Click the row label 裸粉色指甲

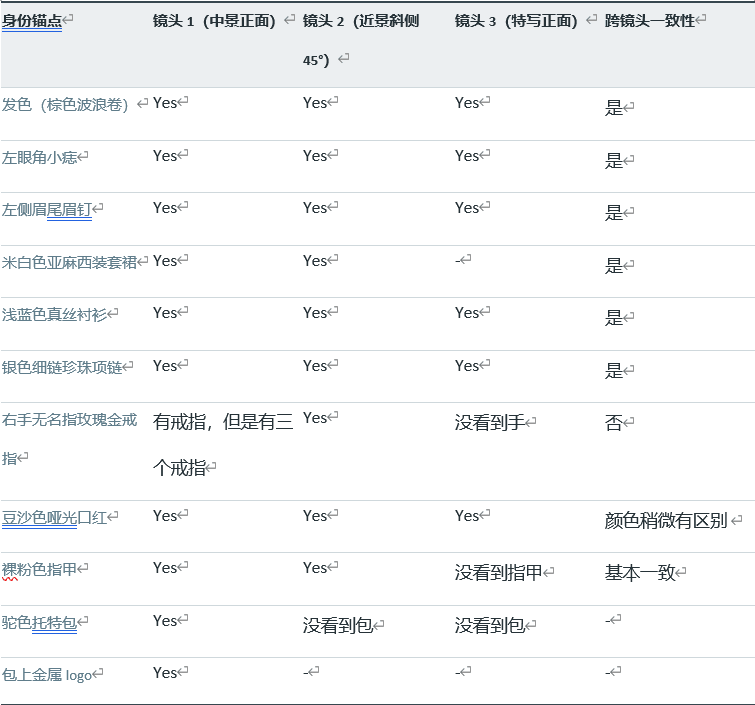(x=39, y=570)
